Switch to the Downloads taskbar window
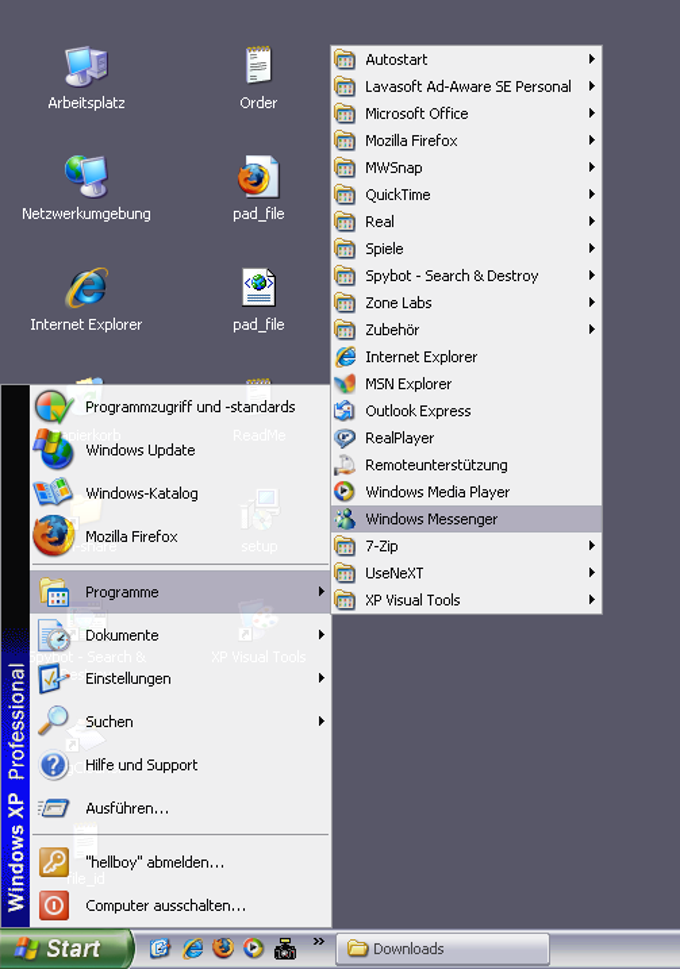 (x=442, y=949)
